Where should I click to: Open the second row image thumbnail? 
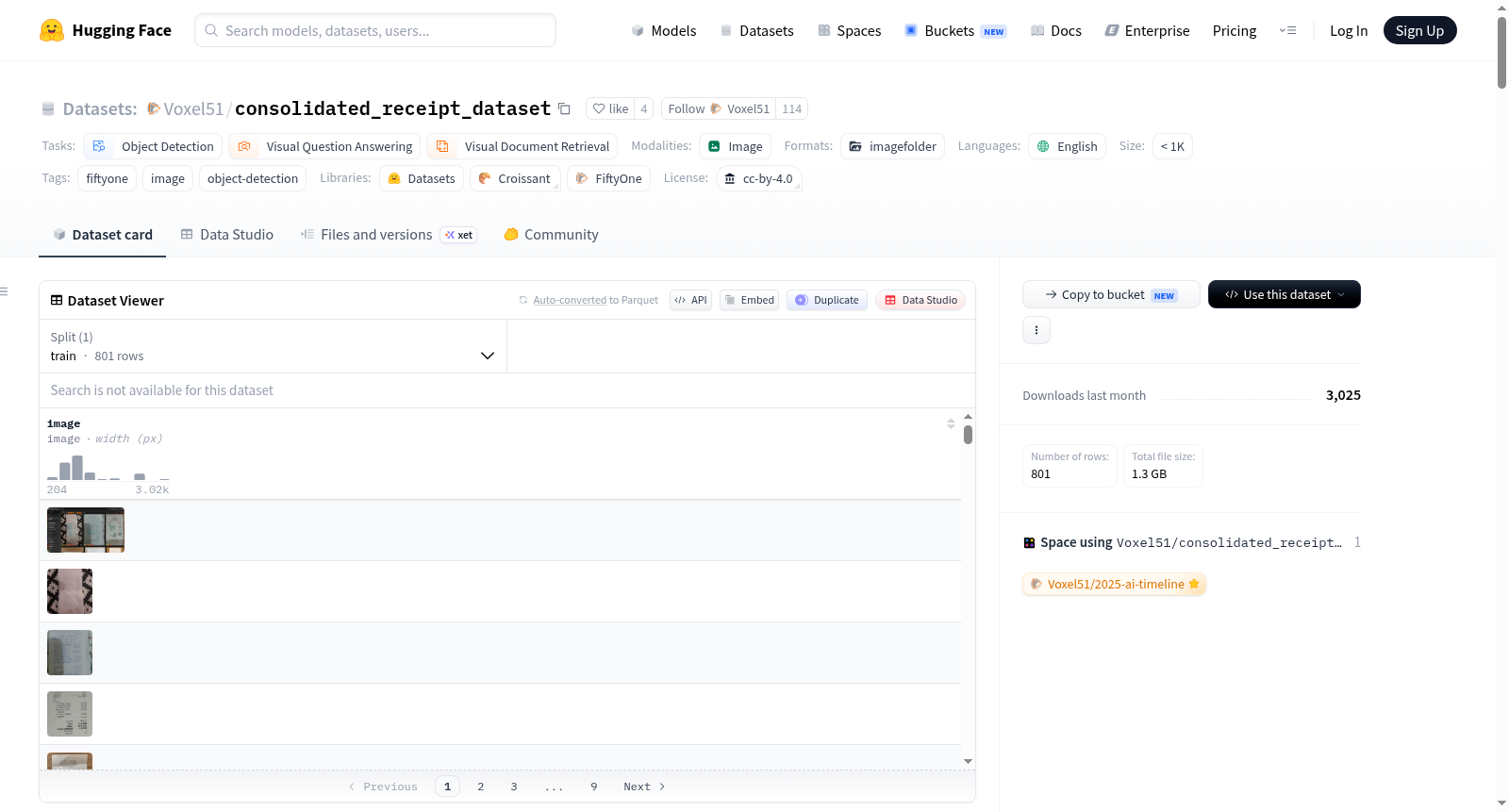(x=70, y=591)
